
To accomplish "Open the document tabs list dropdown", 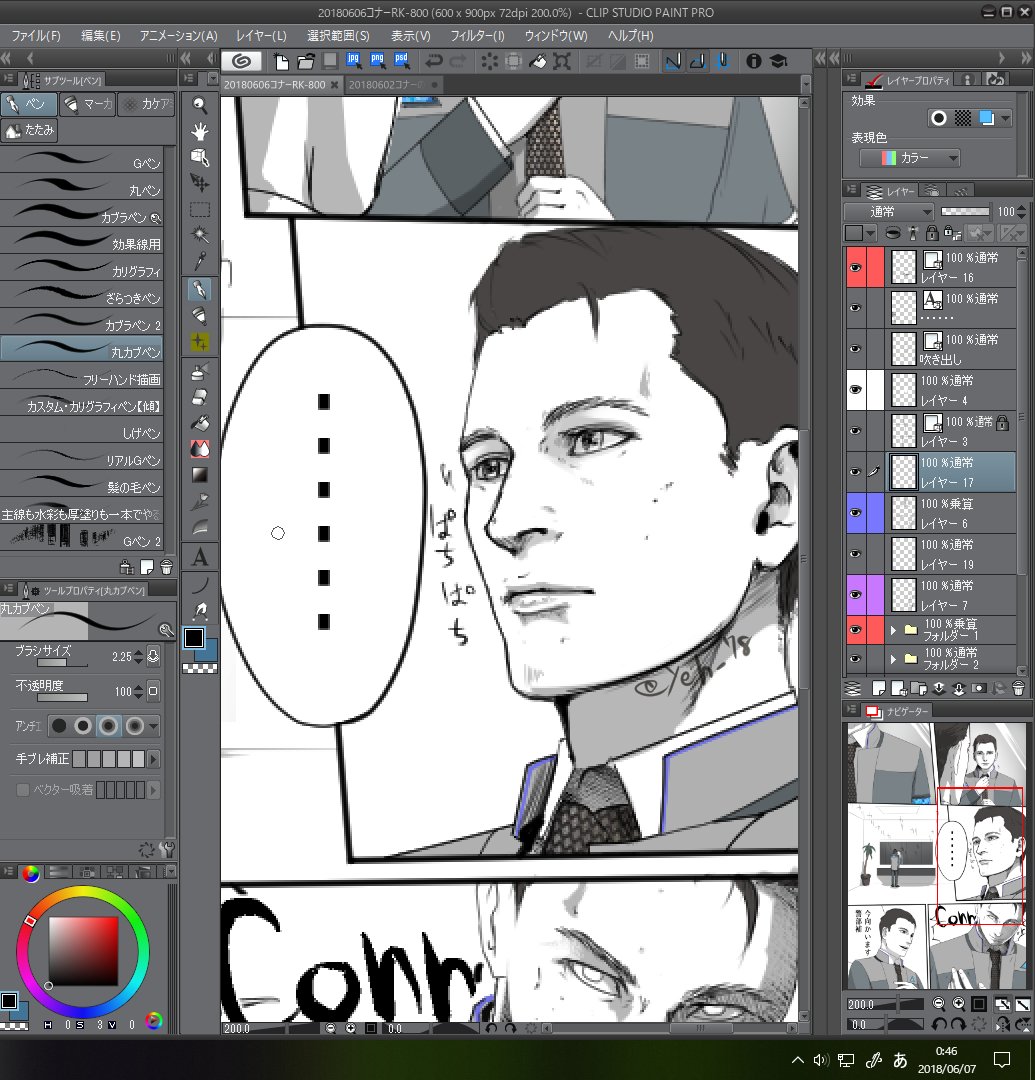I will [x=806, y=85].
